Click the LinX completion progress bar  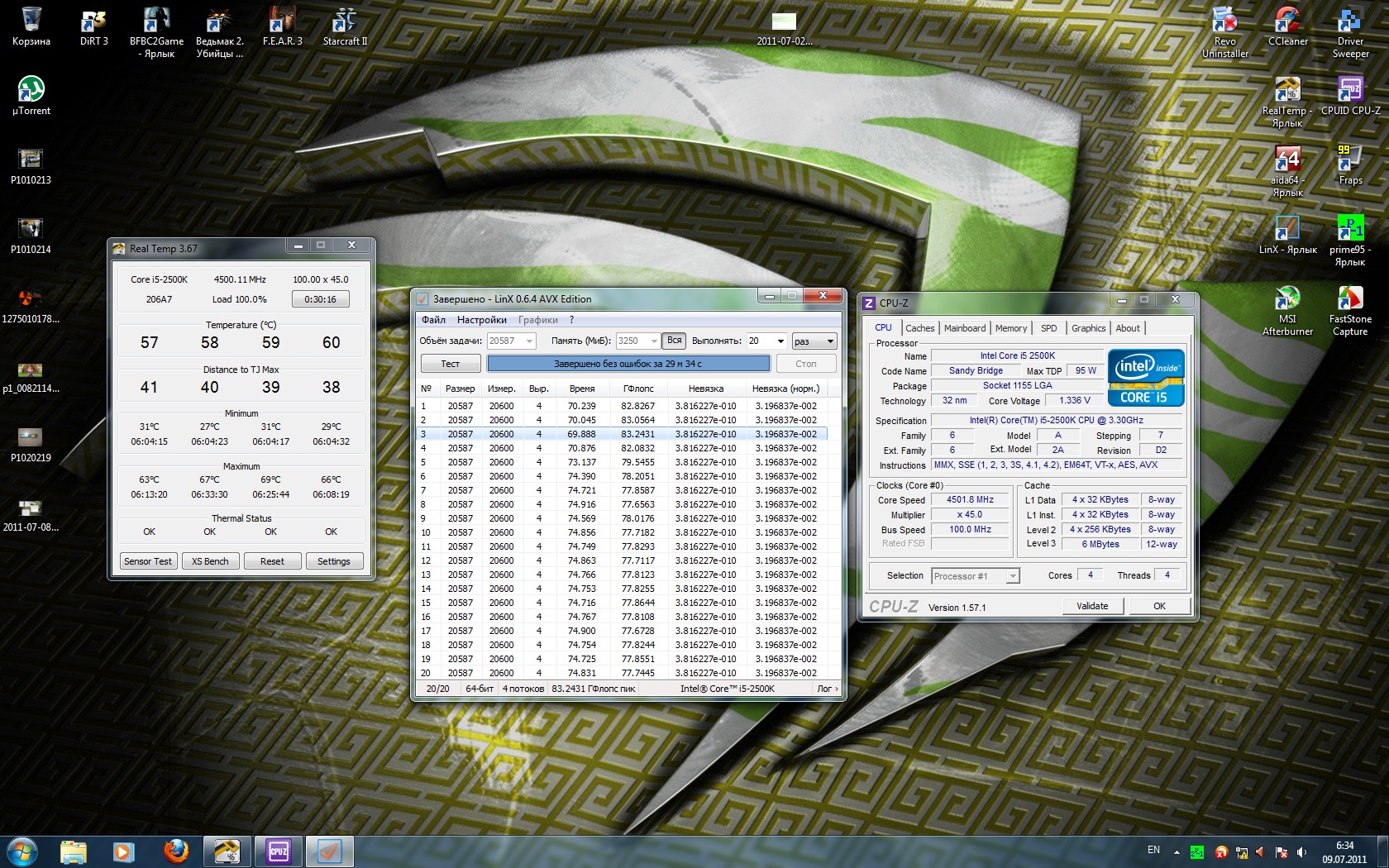[628, 364]
